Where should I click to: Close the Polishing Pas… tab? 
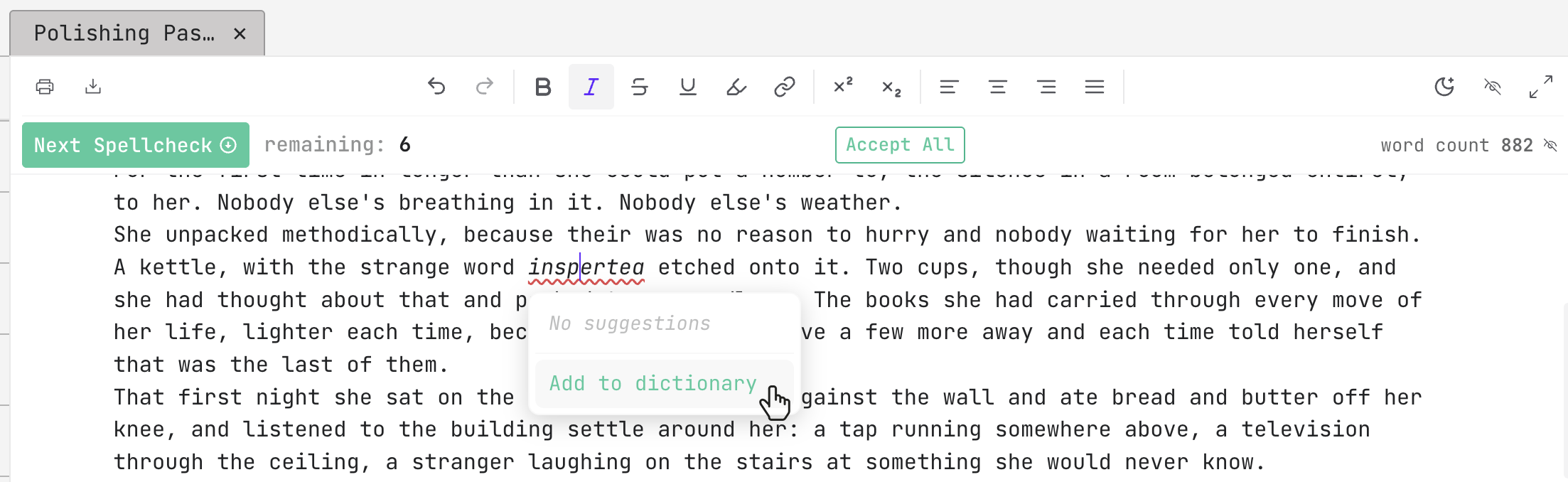[240, 33]
